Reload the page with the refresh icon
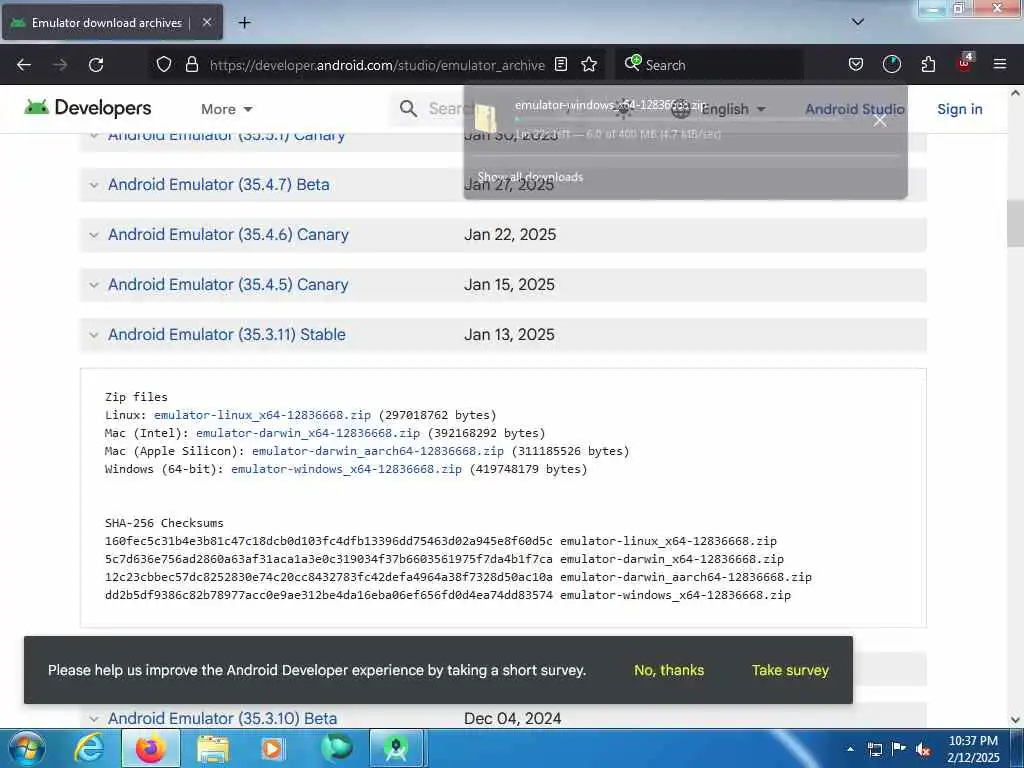The height and width of the screenshot is (768, 1024). click(x=96, y=65)
